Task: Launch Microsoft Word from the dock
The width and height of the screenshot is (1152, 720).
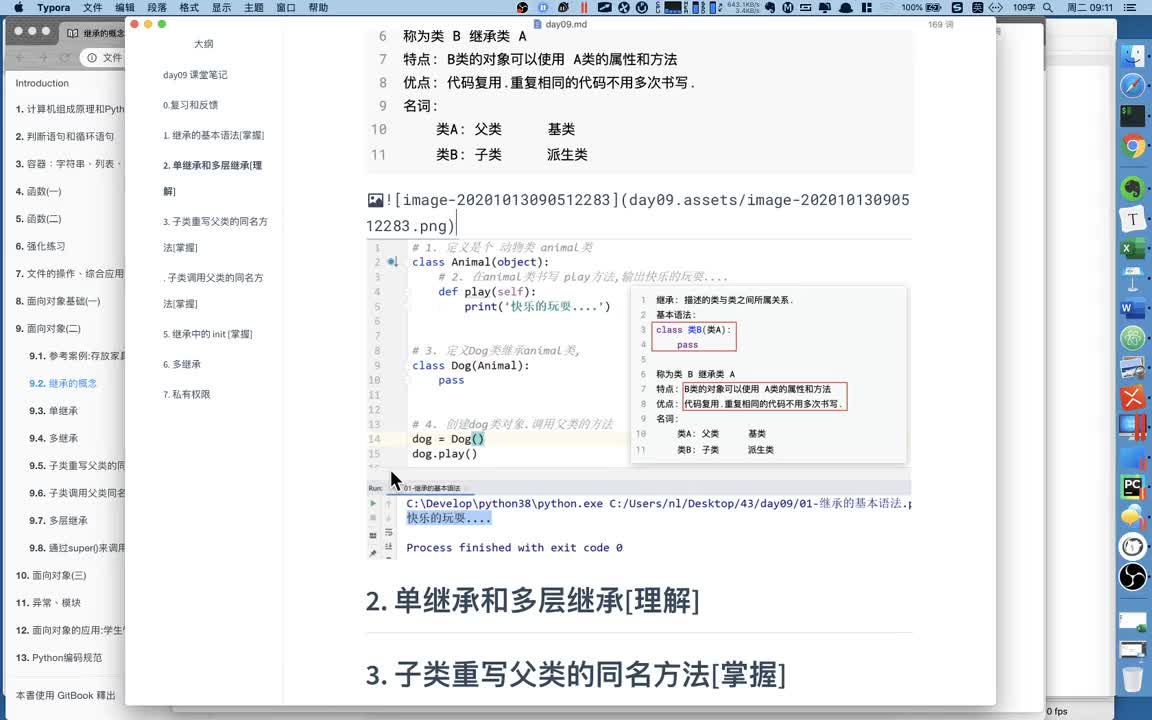Action: pos(1132,309)
